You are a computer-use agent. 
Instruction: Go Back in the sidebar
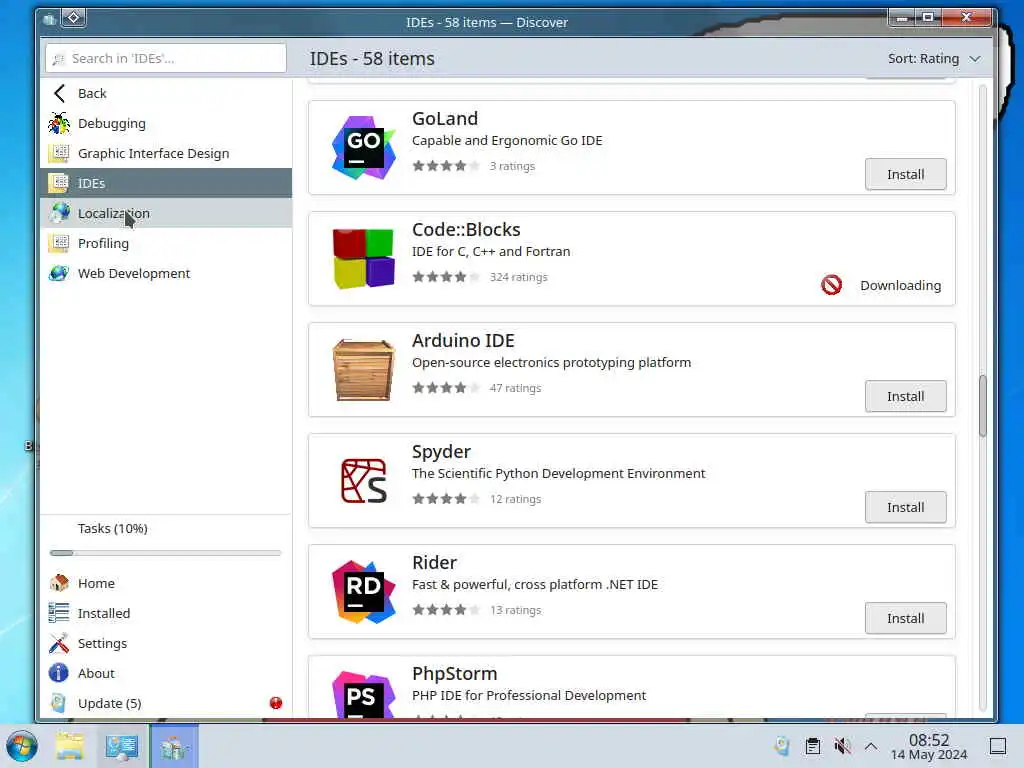pyautogui.click(x=166, y=93)
